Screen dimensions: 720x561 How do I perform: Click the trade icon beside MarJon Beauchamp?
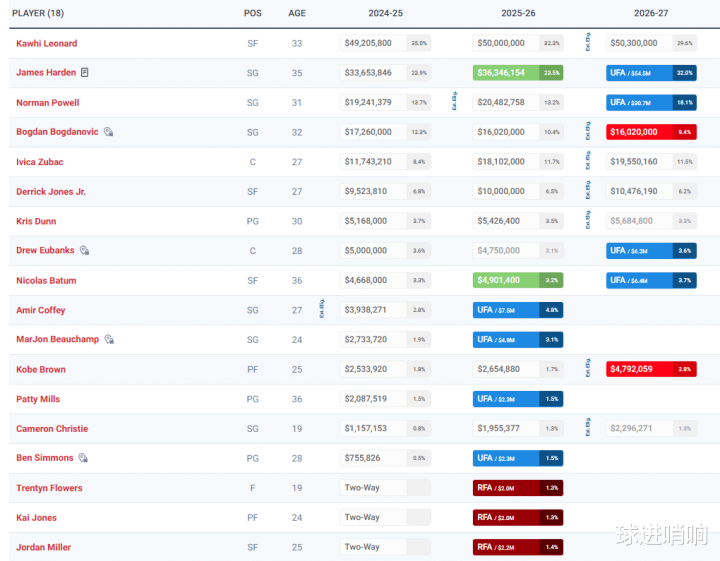pos(109,339)
